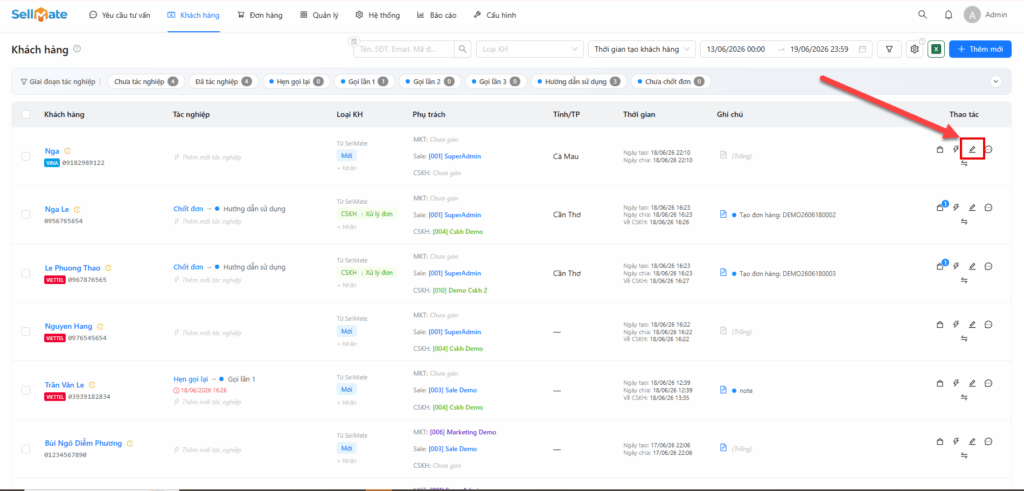Filter by 'Gọi lần 1' chip
Viewport: 1024px width, 491px height.
click(363, 82)
